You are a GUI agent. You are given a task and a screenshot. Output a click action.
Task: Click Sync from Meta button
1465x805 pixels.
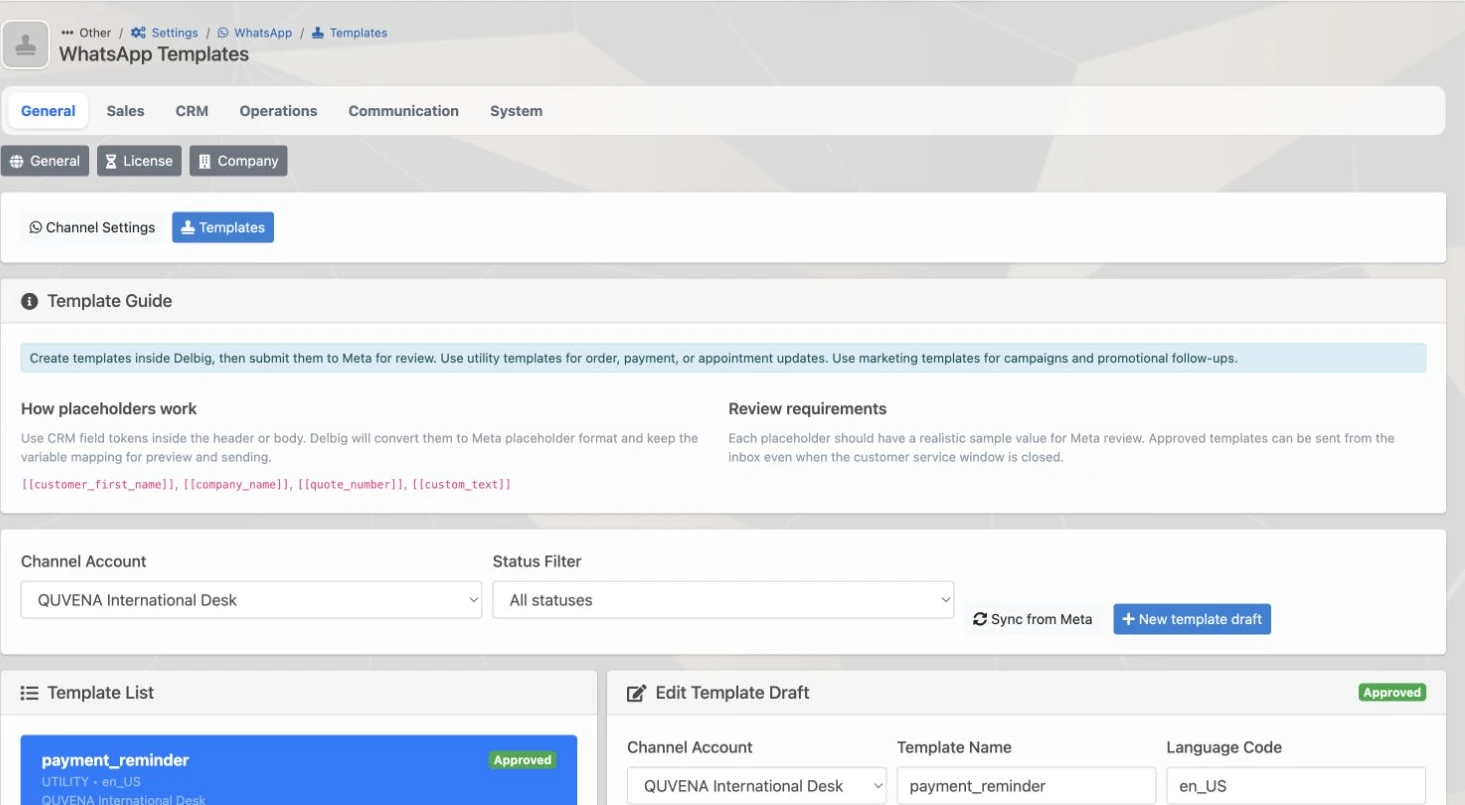click(1033, 619)
